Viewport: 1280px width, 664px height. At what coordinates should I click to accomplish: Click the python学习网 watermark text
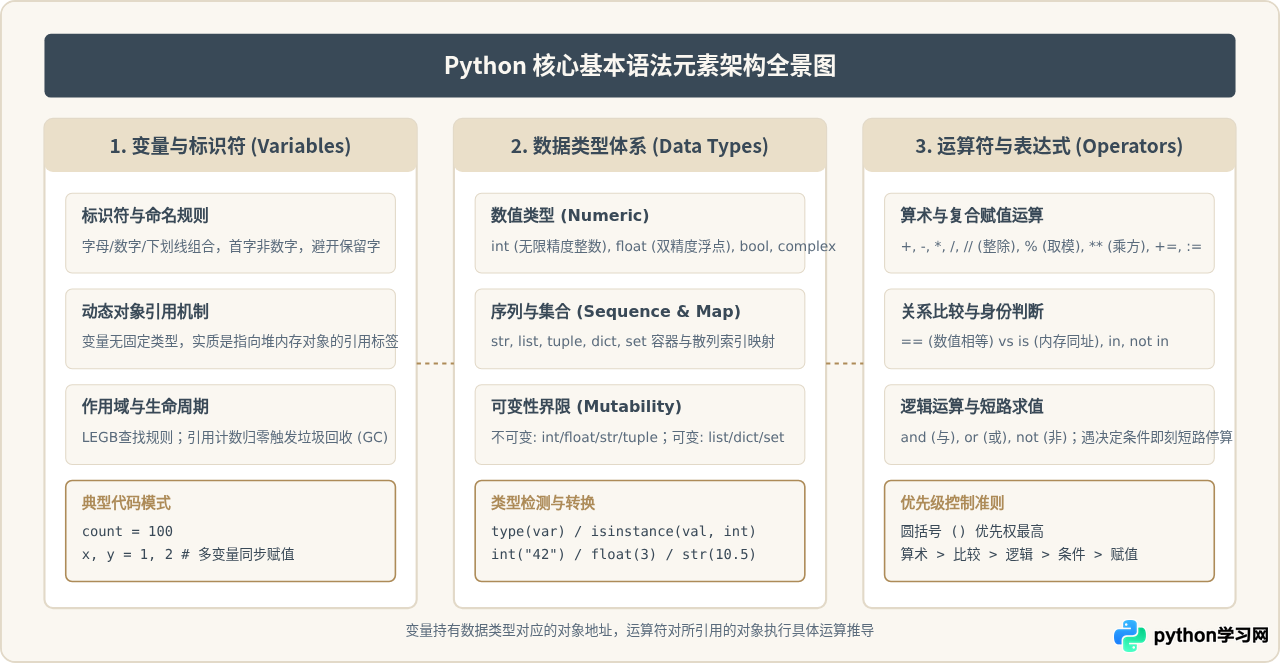(x=1211, y=636)
